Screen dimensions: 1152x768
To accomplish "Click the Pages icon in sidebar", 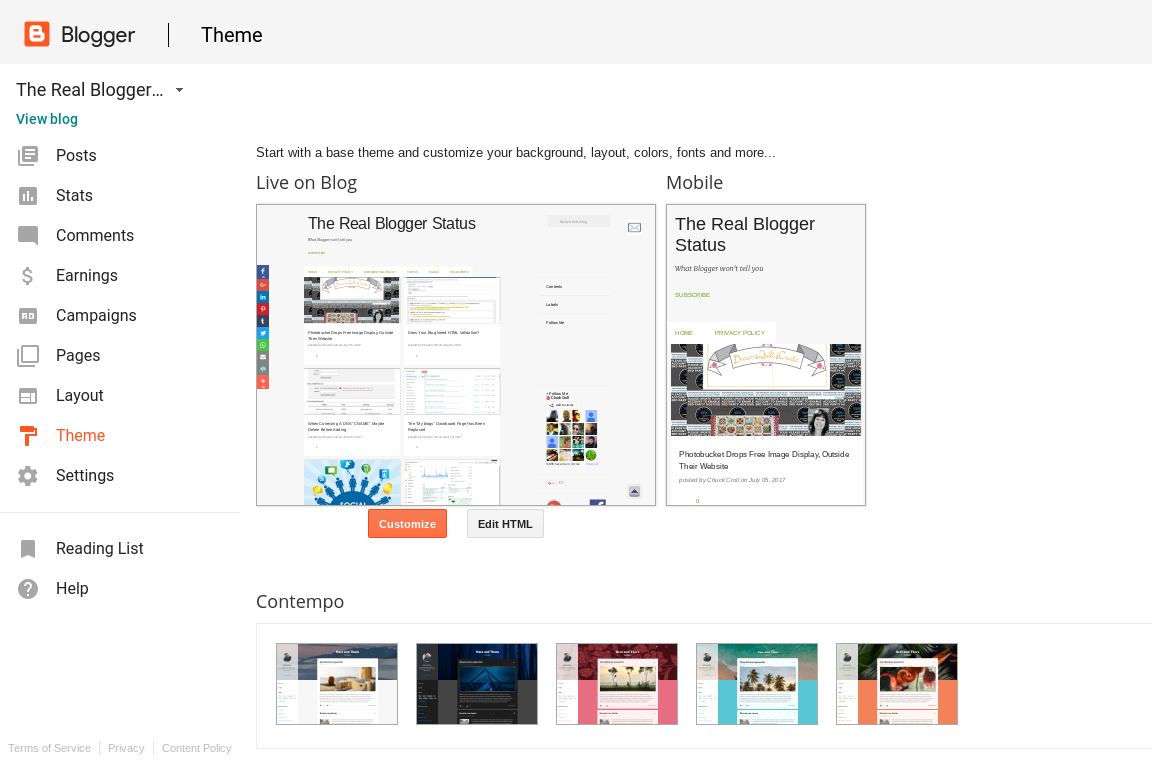I will point(28,356).
